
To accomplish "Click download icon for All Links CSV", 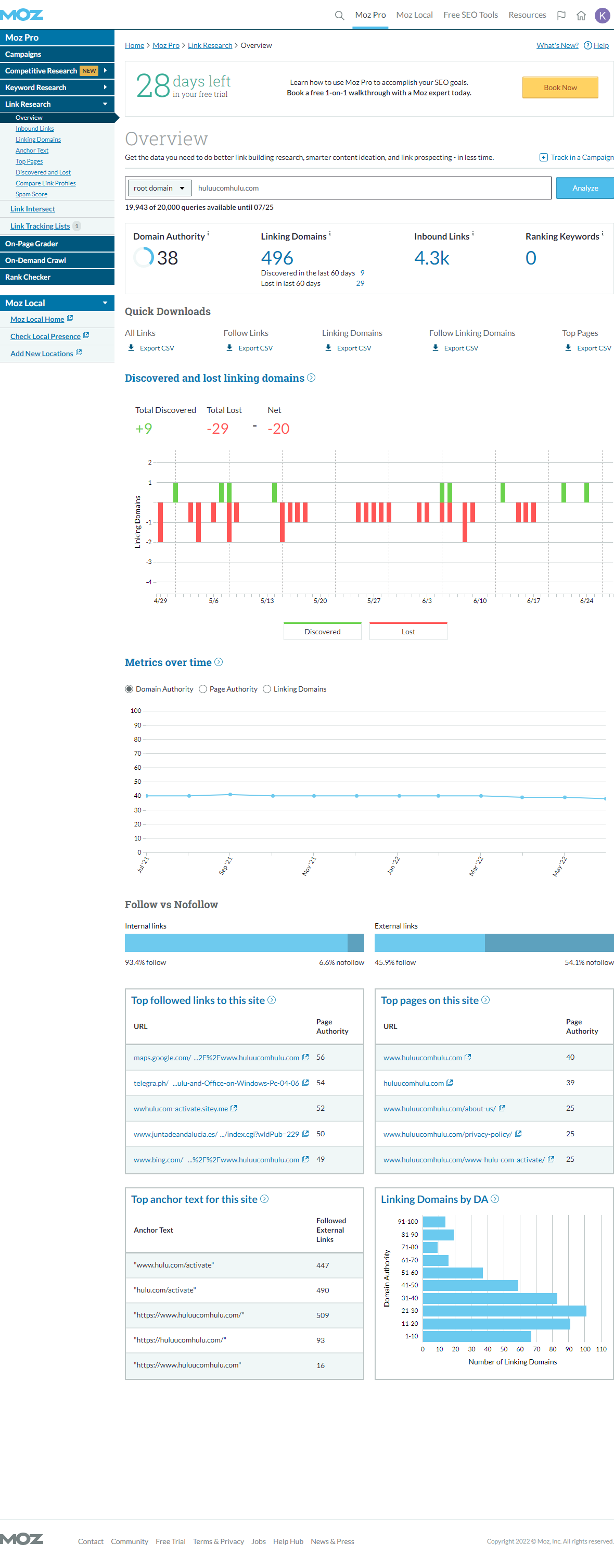I will (x=131, y=348).
